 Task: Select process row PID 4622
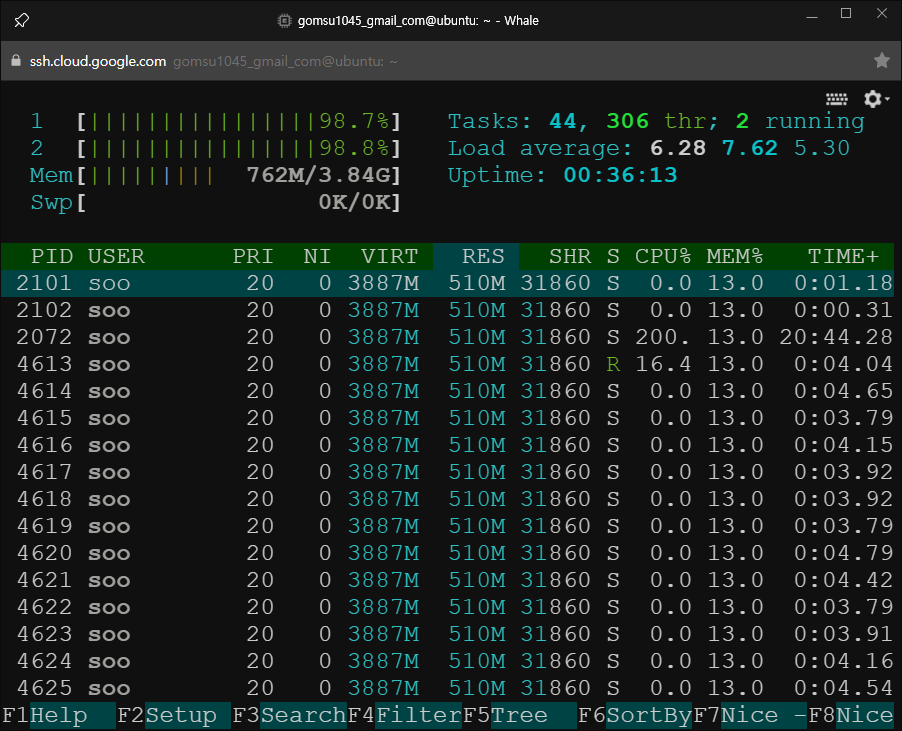pos(448,607)
